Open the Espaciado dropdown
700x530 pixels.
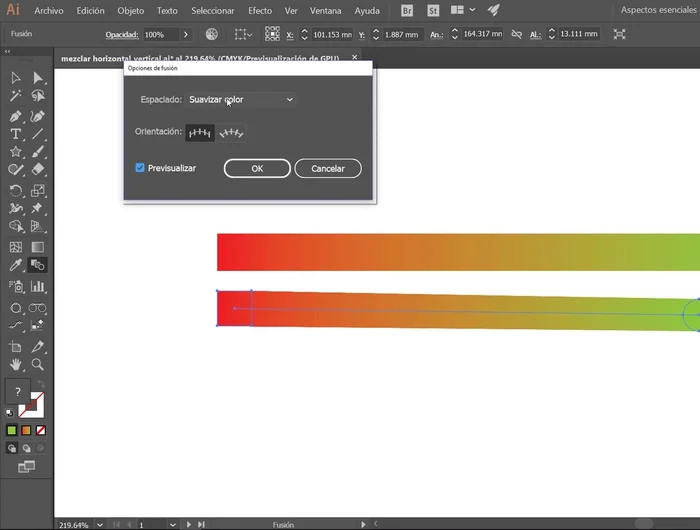pyautogui.click(x=241, y=100)
